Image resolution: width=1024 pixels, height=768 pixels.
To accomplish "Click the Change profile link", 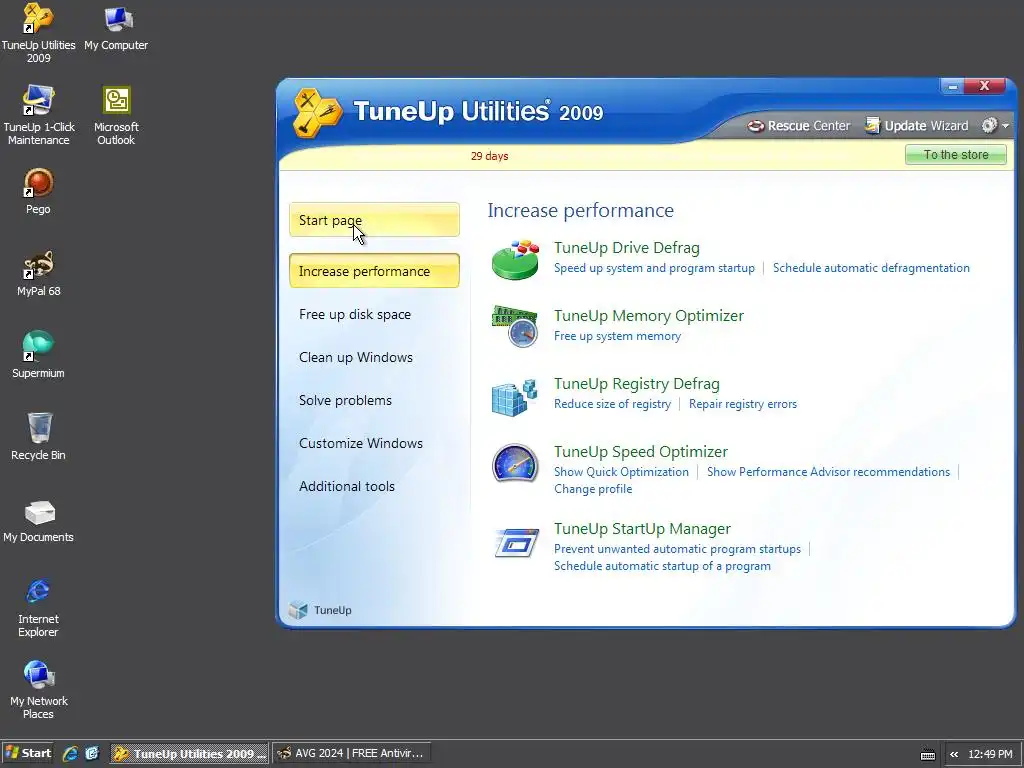I will coord(593,488).
